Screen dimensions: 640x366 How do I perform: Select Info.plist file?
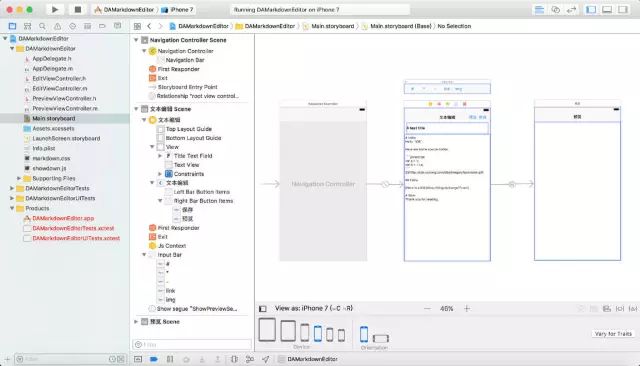point(44,149)
